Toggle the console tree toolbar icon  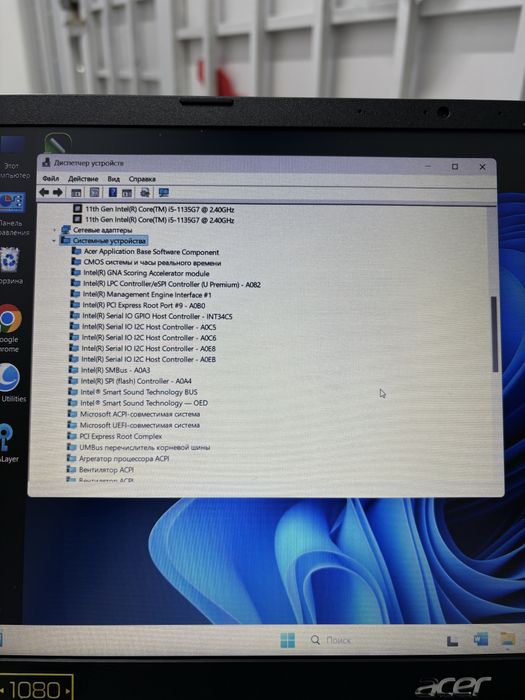(x=76, y=192)
